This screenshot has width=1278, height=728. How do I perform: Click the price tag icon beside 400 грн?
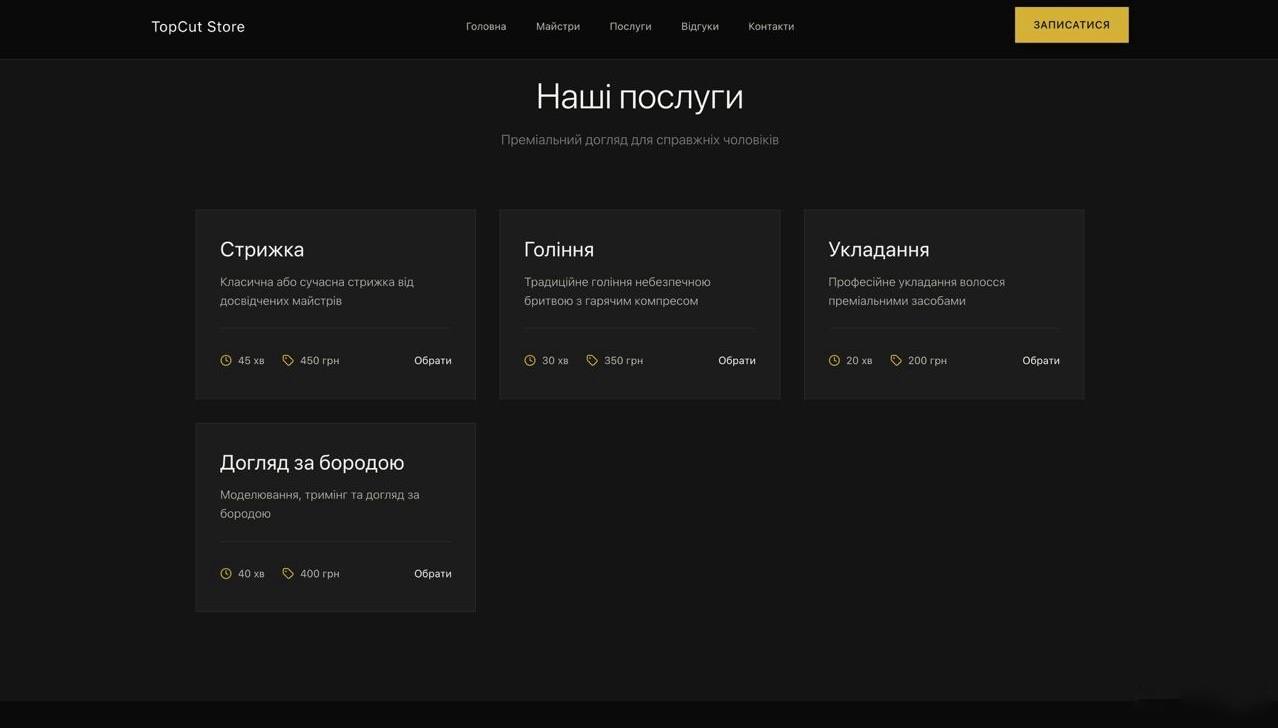tap(288, 573)
